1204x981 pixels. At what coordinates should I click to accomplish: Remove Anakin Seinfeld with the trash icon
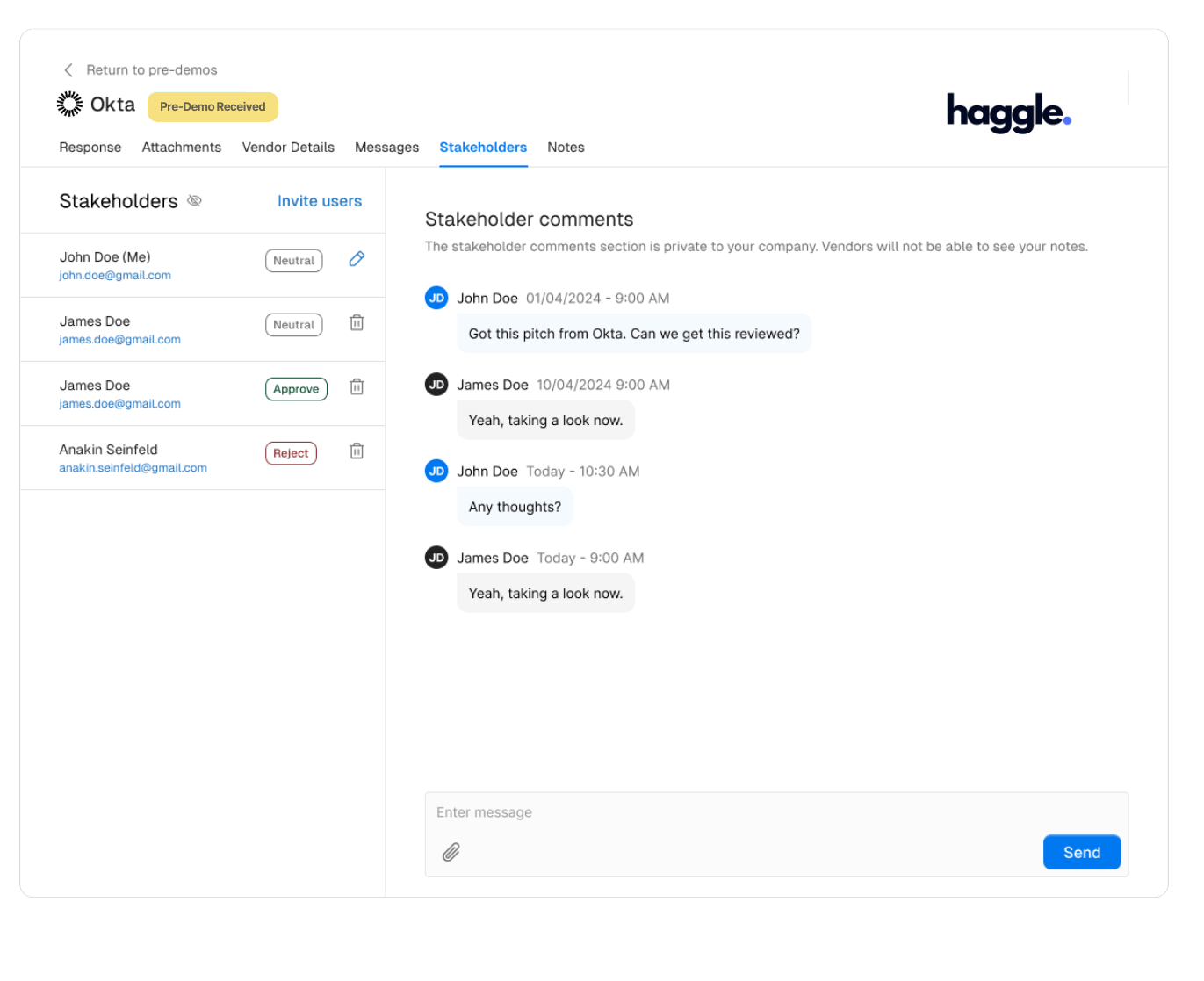[356, 451]
